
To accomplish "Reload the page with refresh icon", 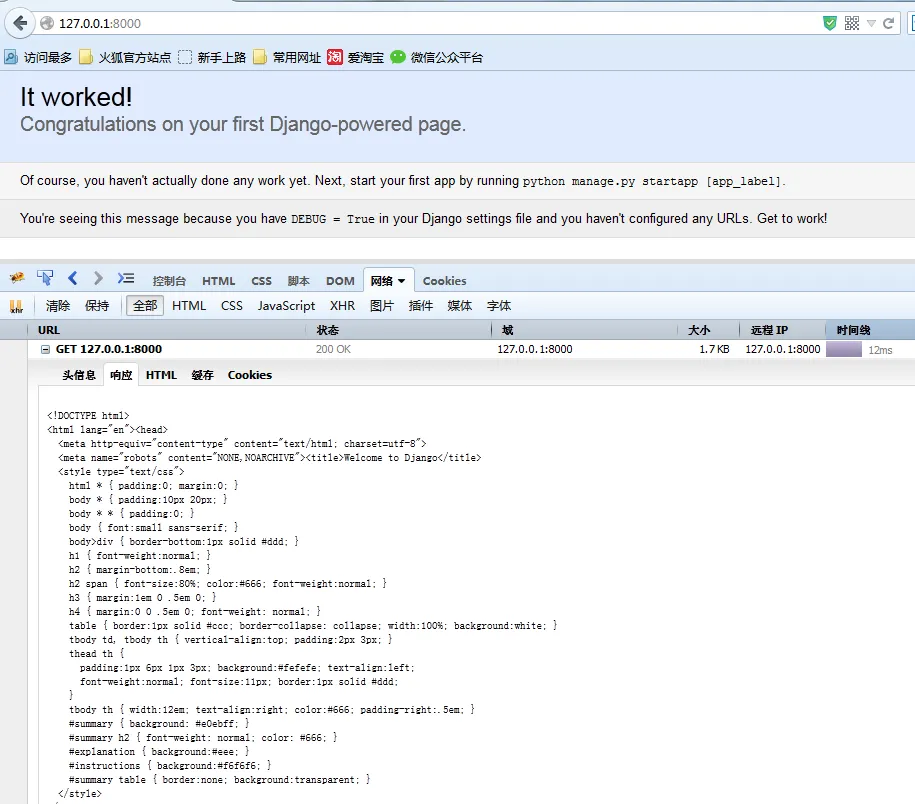I will [888, 23].
